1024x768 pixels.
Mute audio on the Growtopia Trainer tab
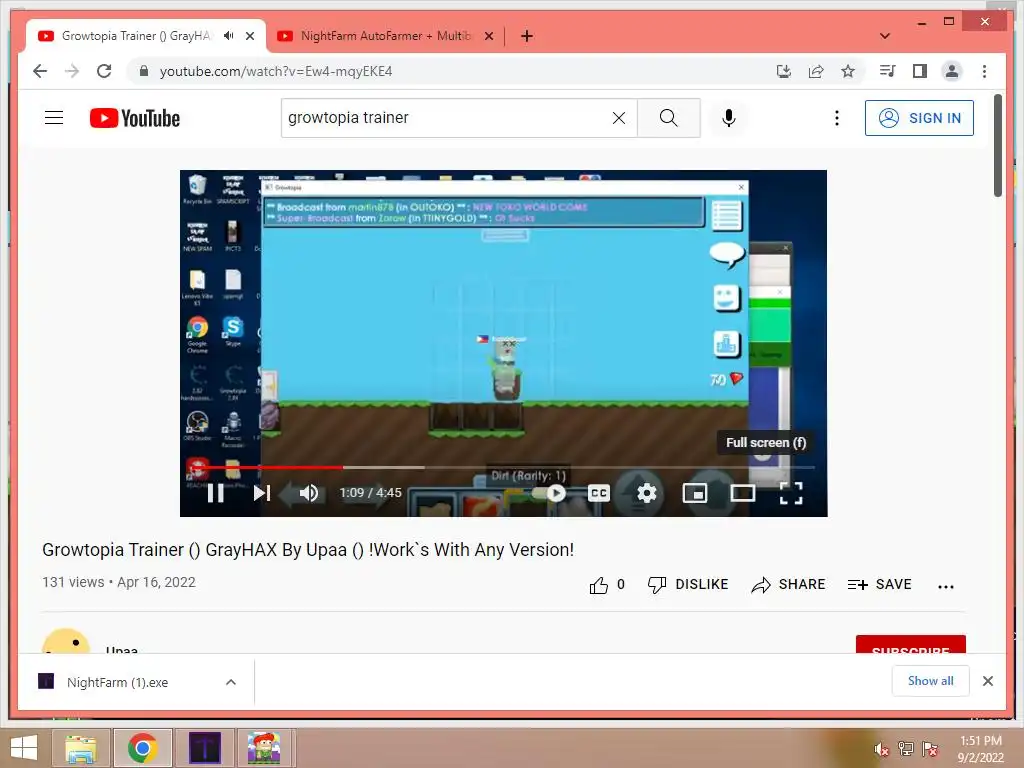coord(229,35)
